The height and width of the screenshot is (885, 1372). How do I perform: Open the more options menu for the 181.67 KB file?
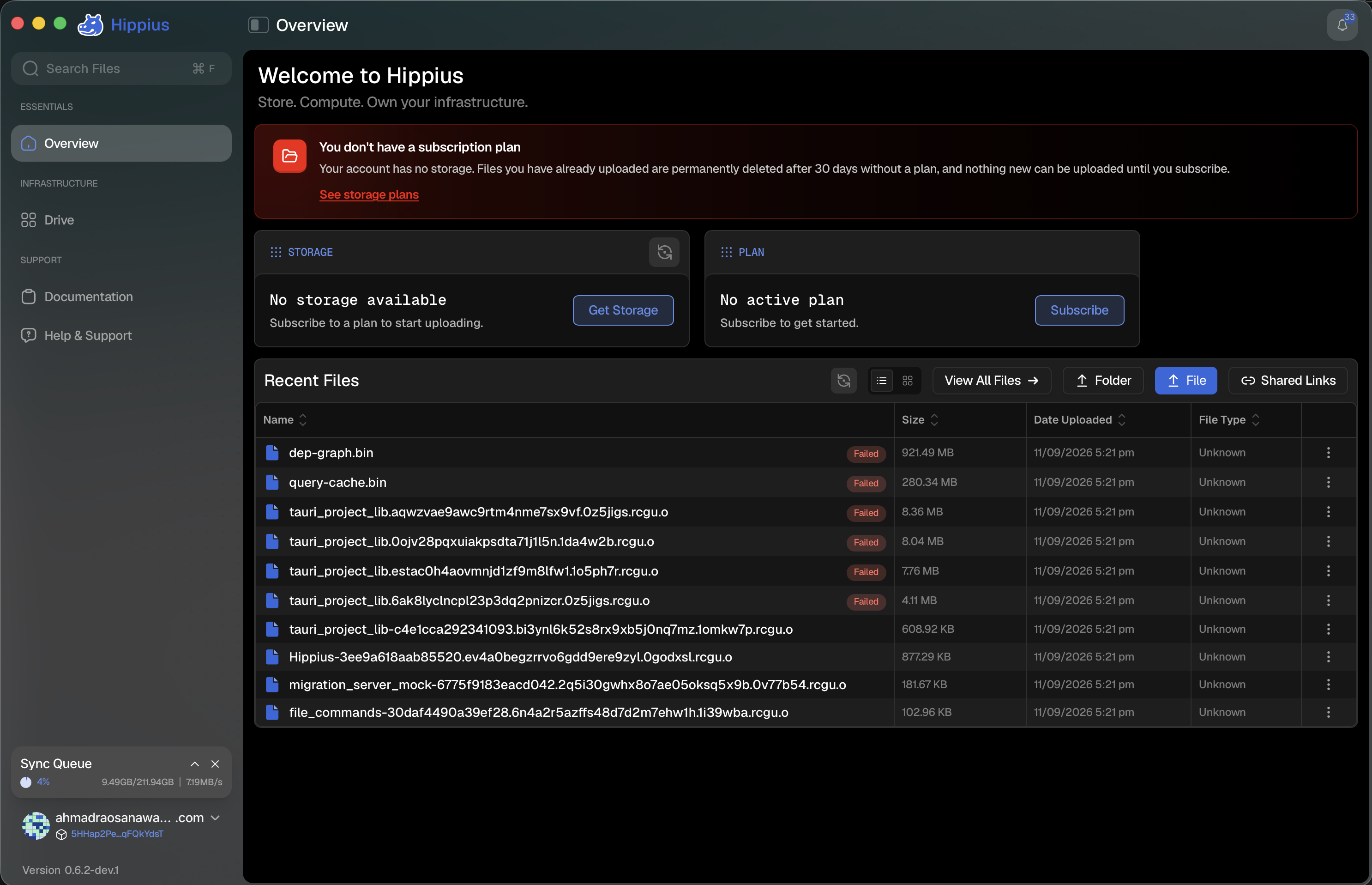tap(1328, 685)
